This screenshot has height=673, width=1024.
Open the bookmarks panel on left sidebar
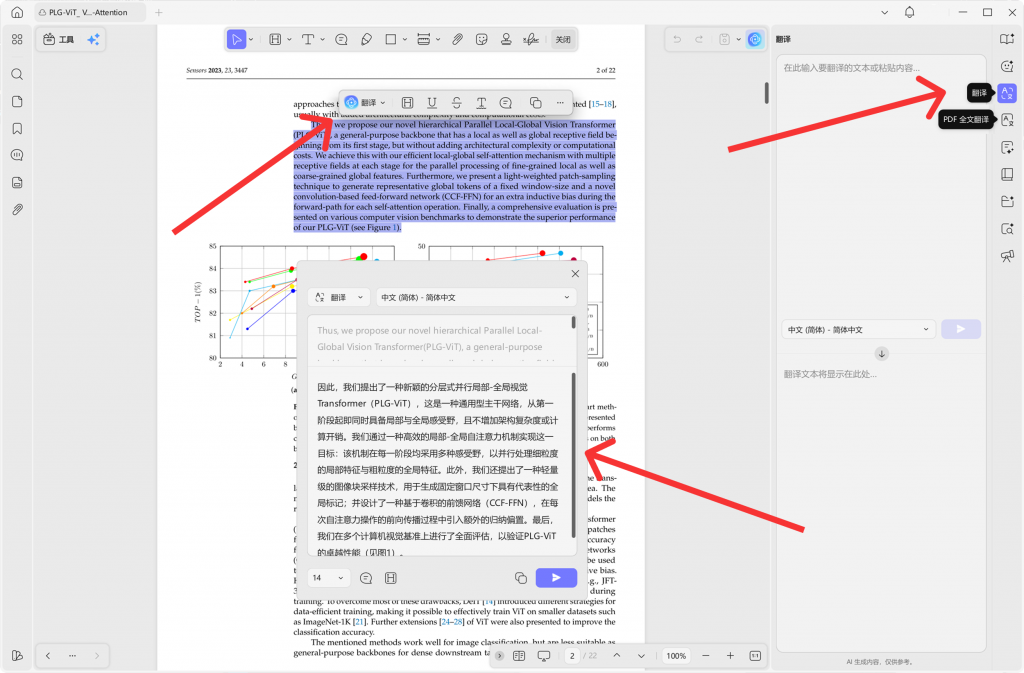pos(17,129)
